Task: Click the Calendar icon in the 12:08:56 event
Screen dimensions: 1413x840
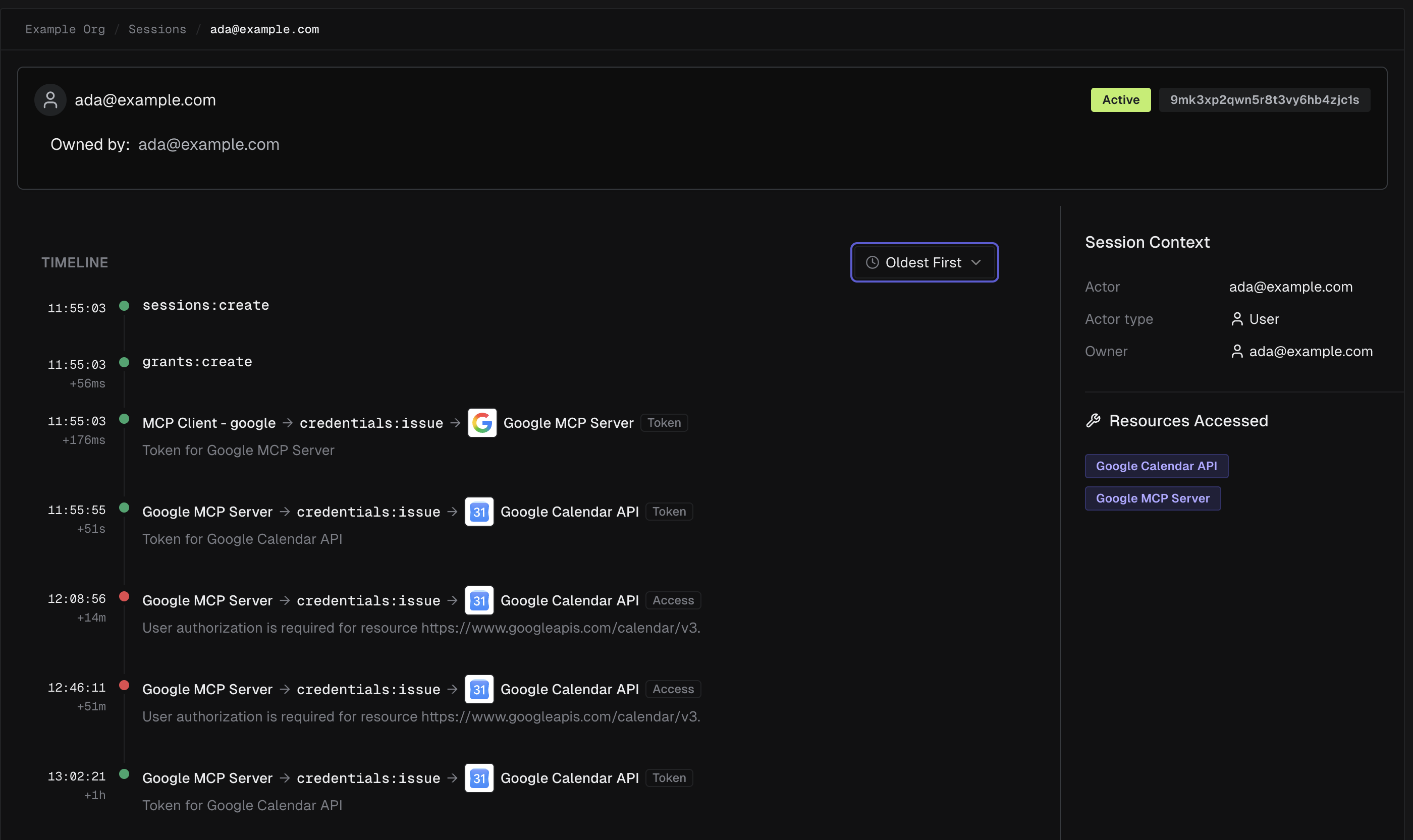Action: (x=479, y=600)
